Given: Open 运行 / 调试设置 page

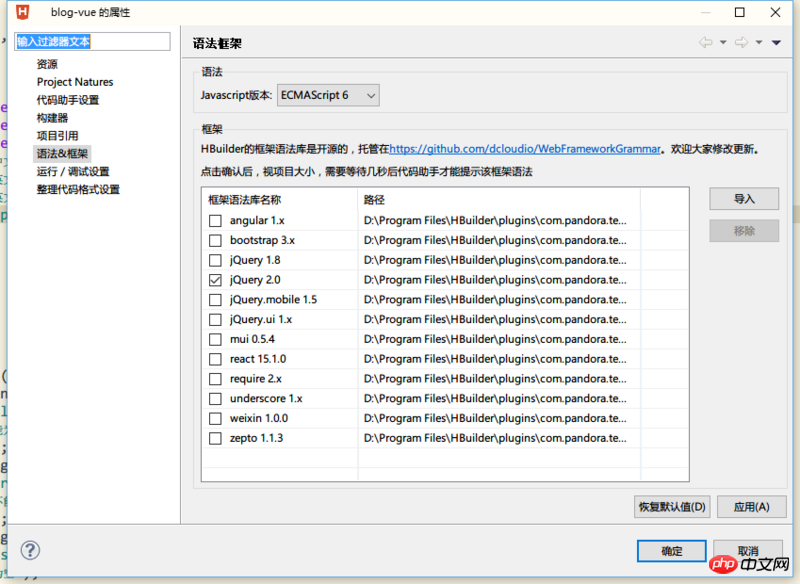Looking at the screenshot, I should pyautogui.click(x=73, y=171).
